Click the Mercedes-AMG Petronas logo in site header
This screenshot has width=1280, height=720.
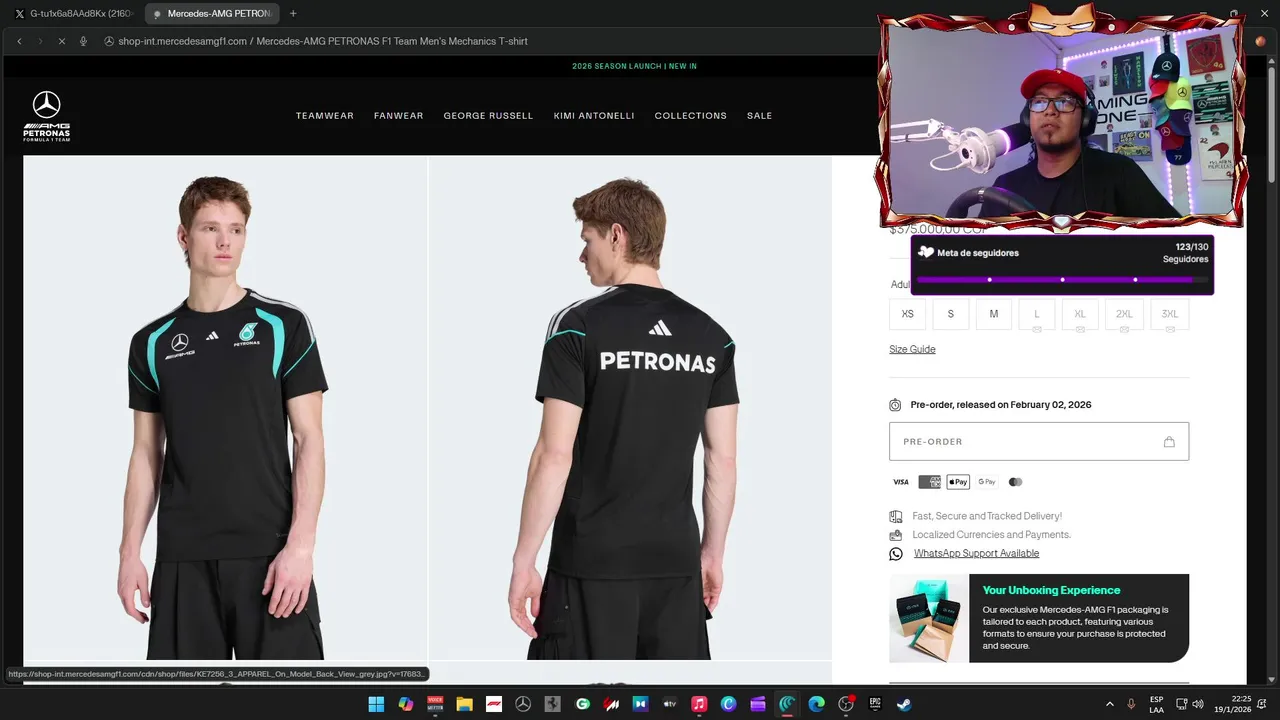tap(47, 116)
